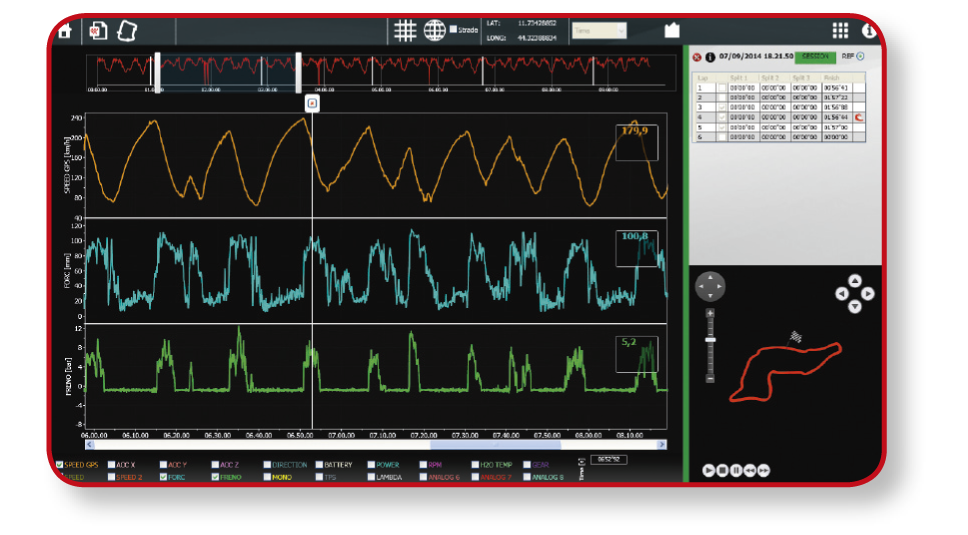
Task: Select the REF radio button
Action: (861, 56)
